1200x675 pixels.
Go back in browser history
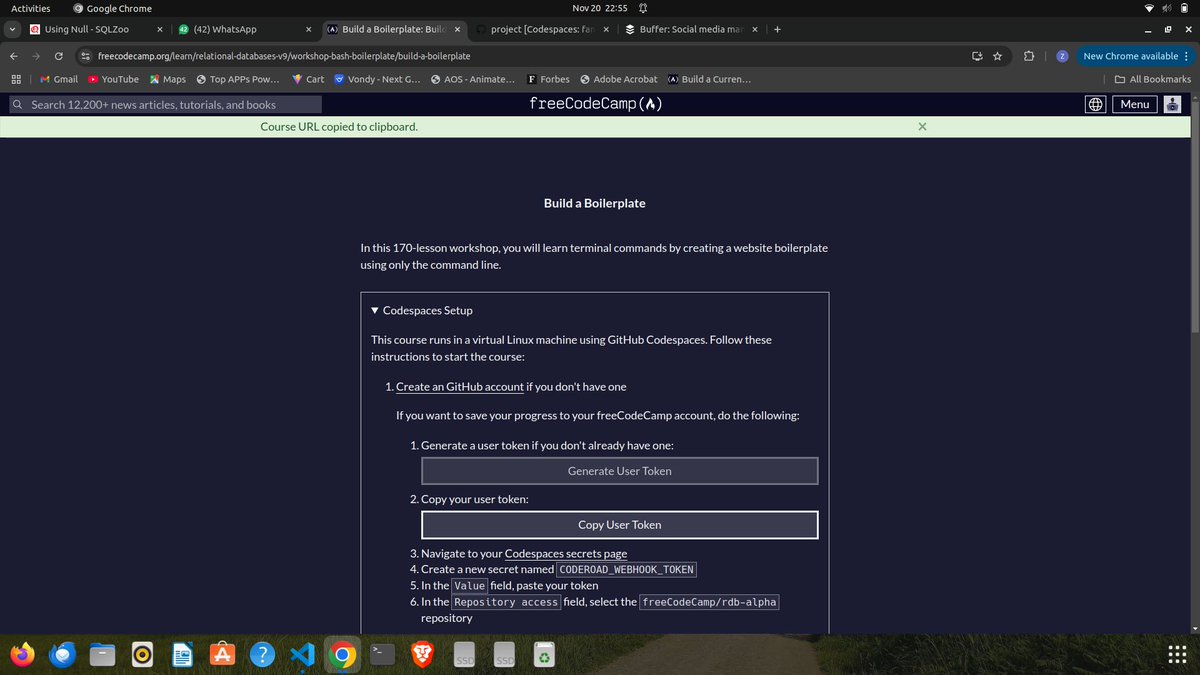[13, 56]
